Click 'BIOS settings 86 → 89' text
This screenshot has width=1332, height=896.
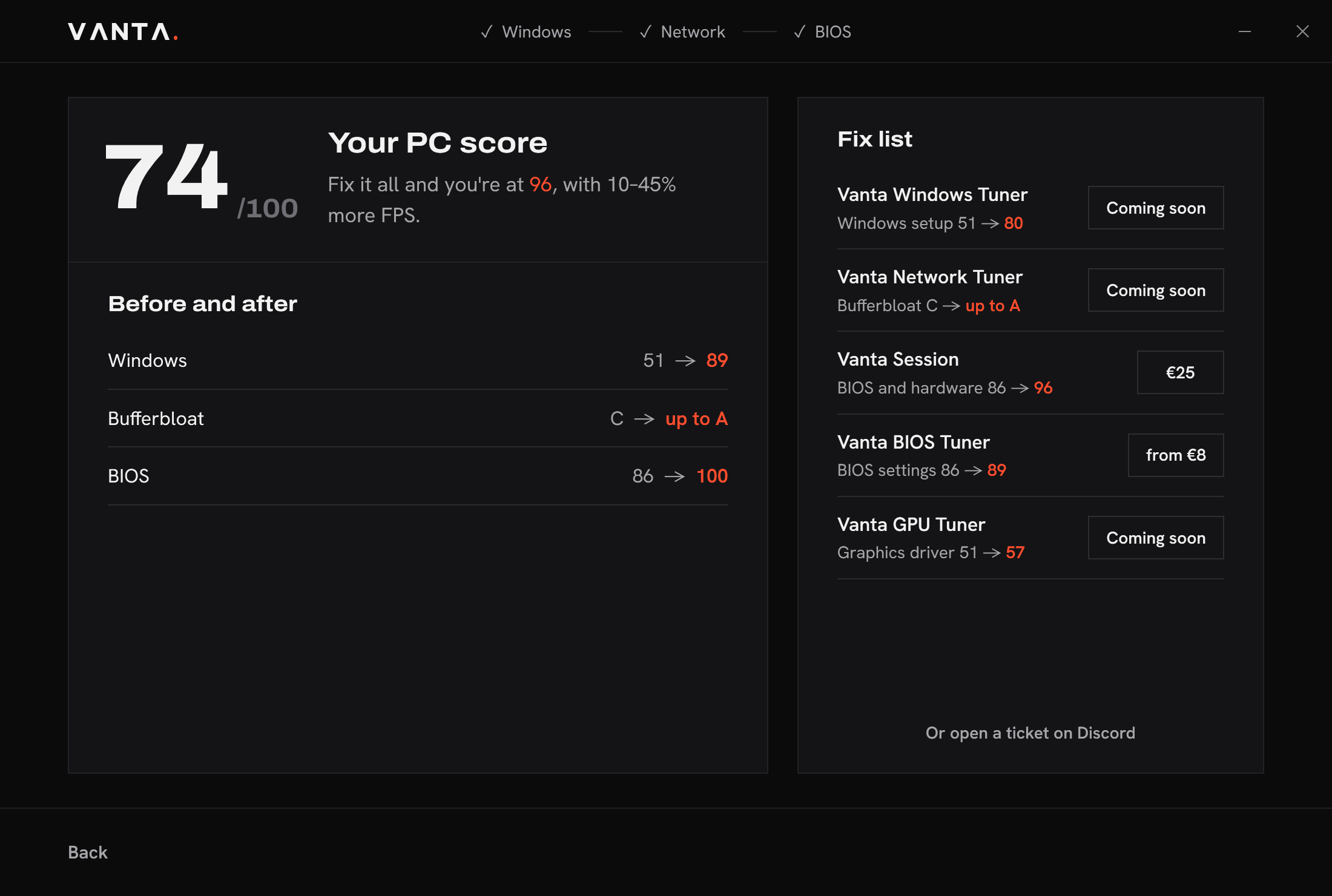922,470
